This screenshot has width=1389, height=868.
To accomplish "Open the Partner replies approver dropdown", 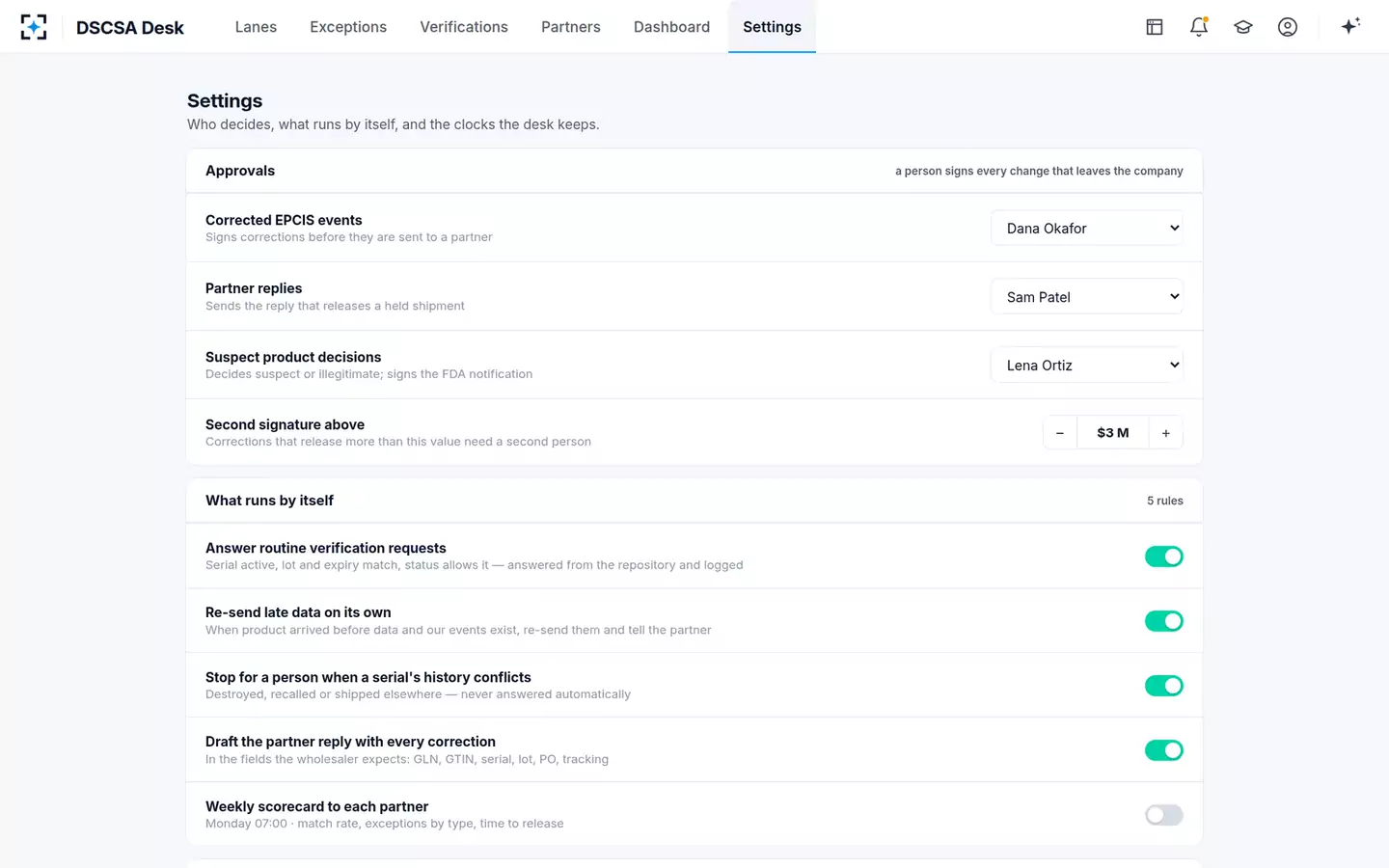I will coord(1087,297).
